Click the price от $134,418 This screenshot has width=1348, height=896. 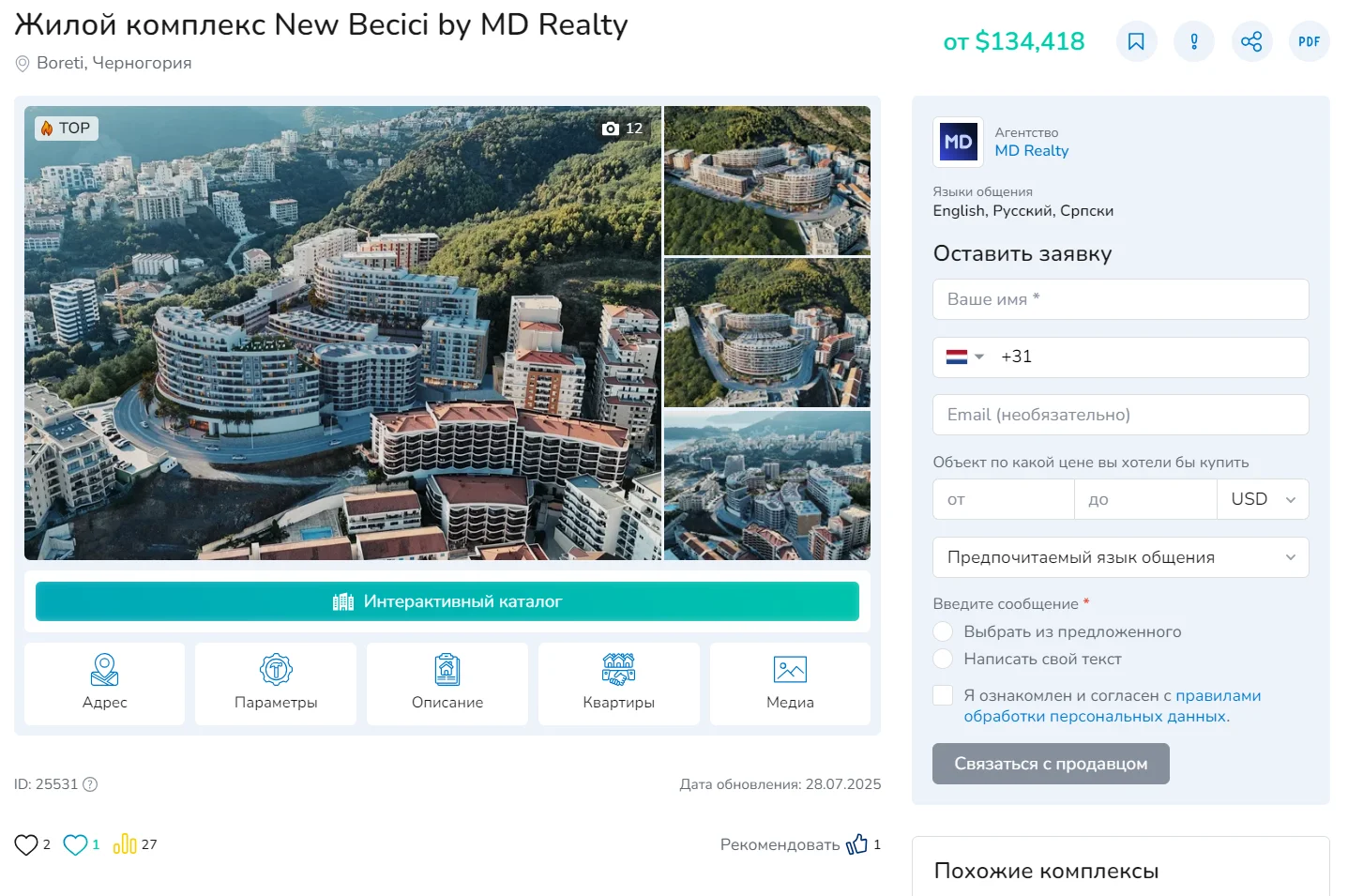pyautogui.click(x=1014, y=41)
